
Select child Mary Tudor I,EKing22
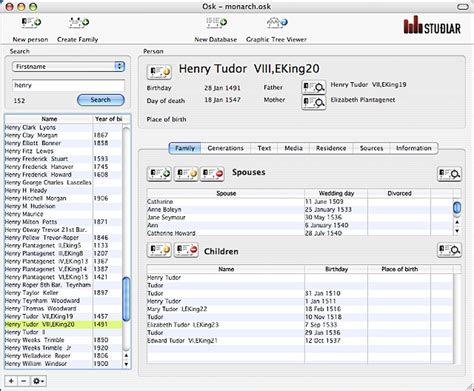[x=300, y=309]
